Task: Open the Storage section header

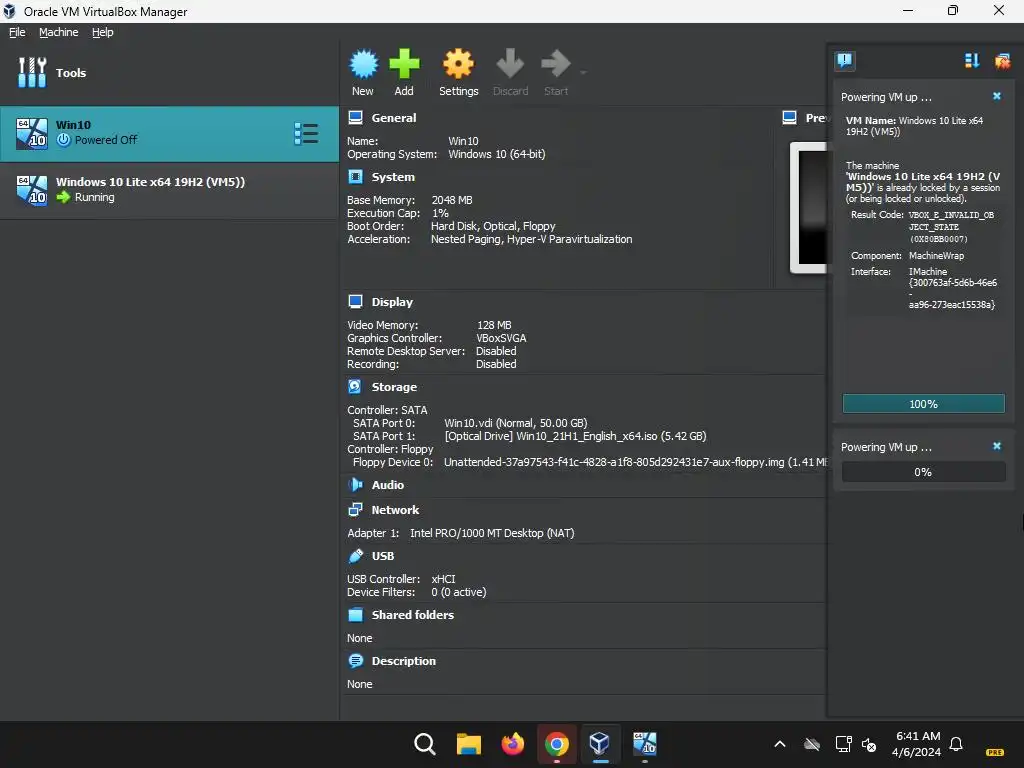Action: tap(394, 387)
